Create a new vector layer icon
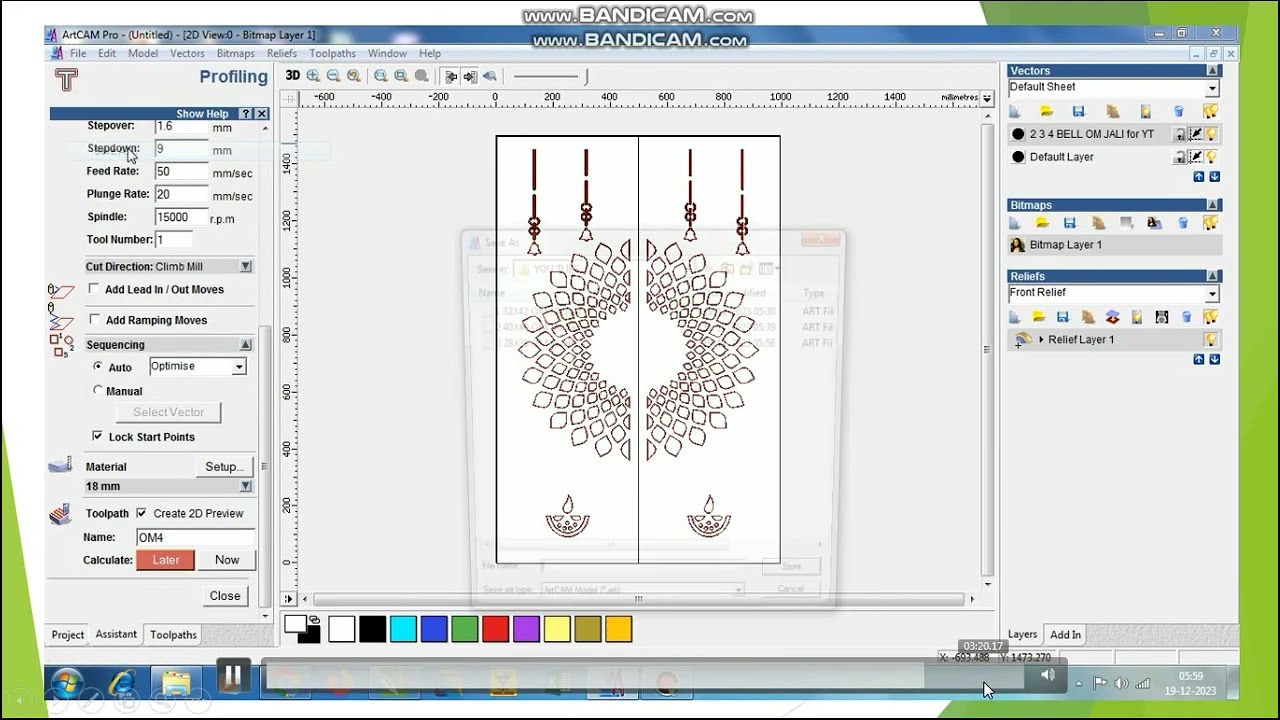This screenshot has height=720, width=1280. point(1015,111)
